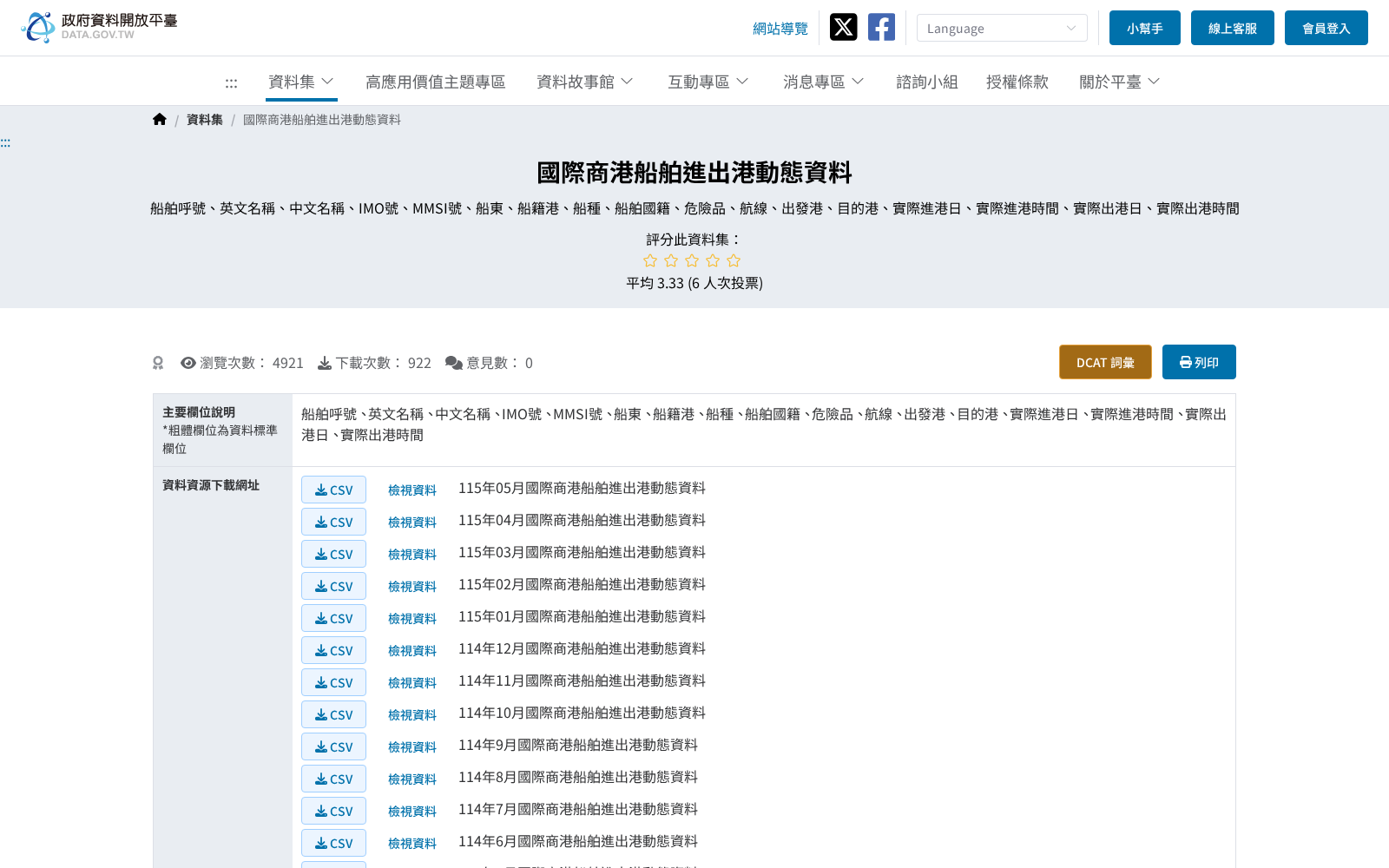View data for 114年11月 via 檢視資料

click(x=412, y=683)
